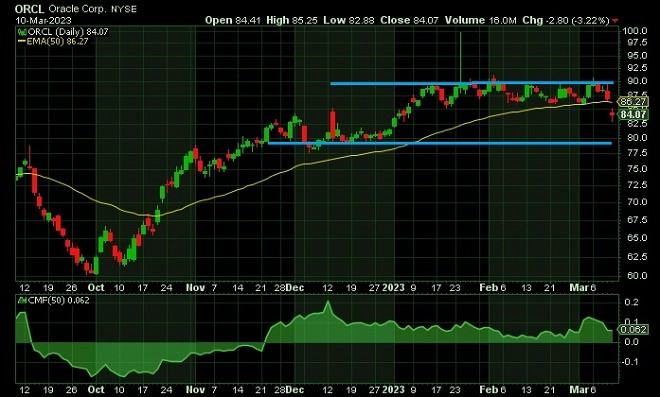Screen dimensions: 660x397
Task: Click the 95.0 price axis label
Action: tap(636, 56)
